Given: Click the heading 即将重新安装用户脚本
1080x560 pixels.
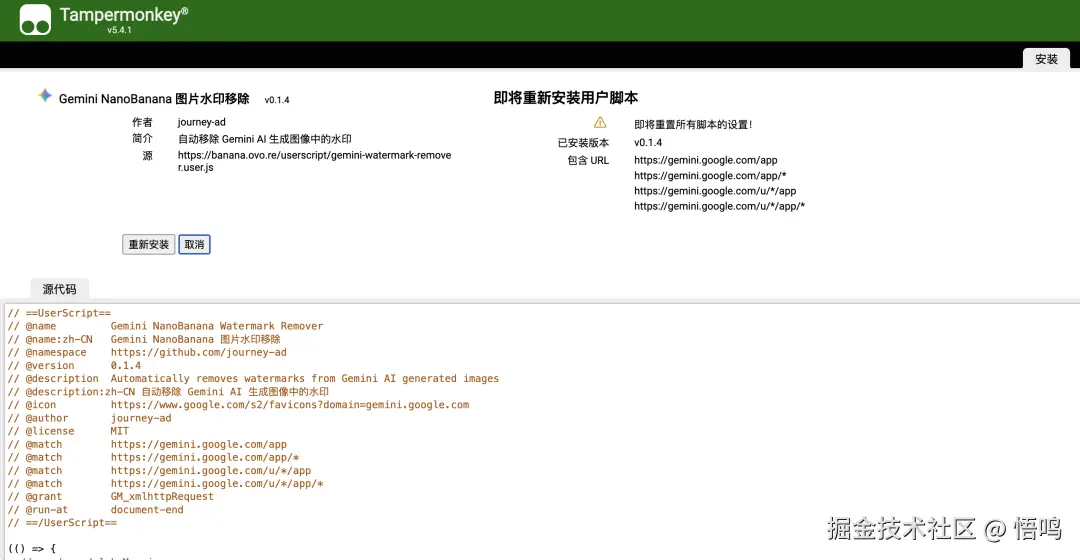Looking at the screenshot, I should 565,98.
